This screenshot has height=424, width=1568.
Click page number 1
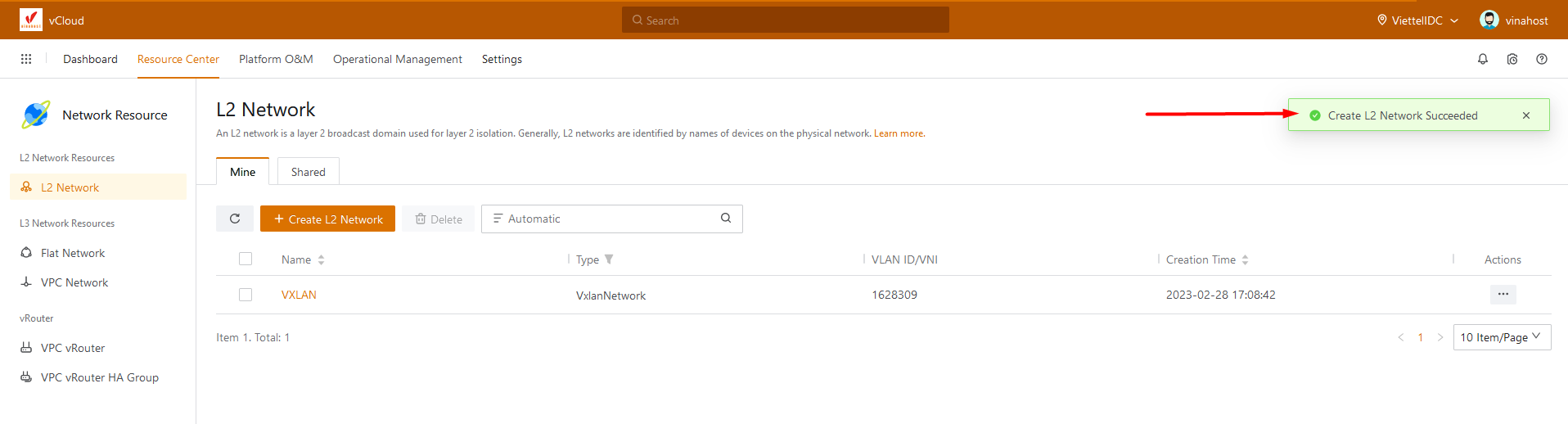[1421, 337]
